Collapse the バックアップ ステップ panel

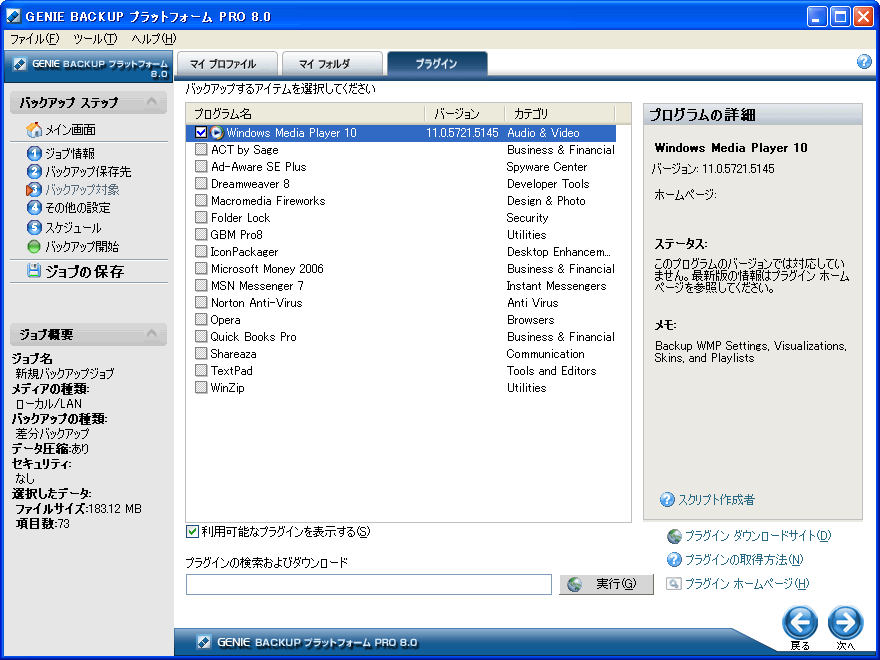tap(151, 102)
